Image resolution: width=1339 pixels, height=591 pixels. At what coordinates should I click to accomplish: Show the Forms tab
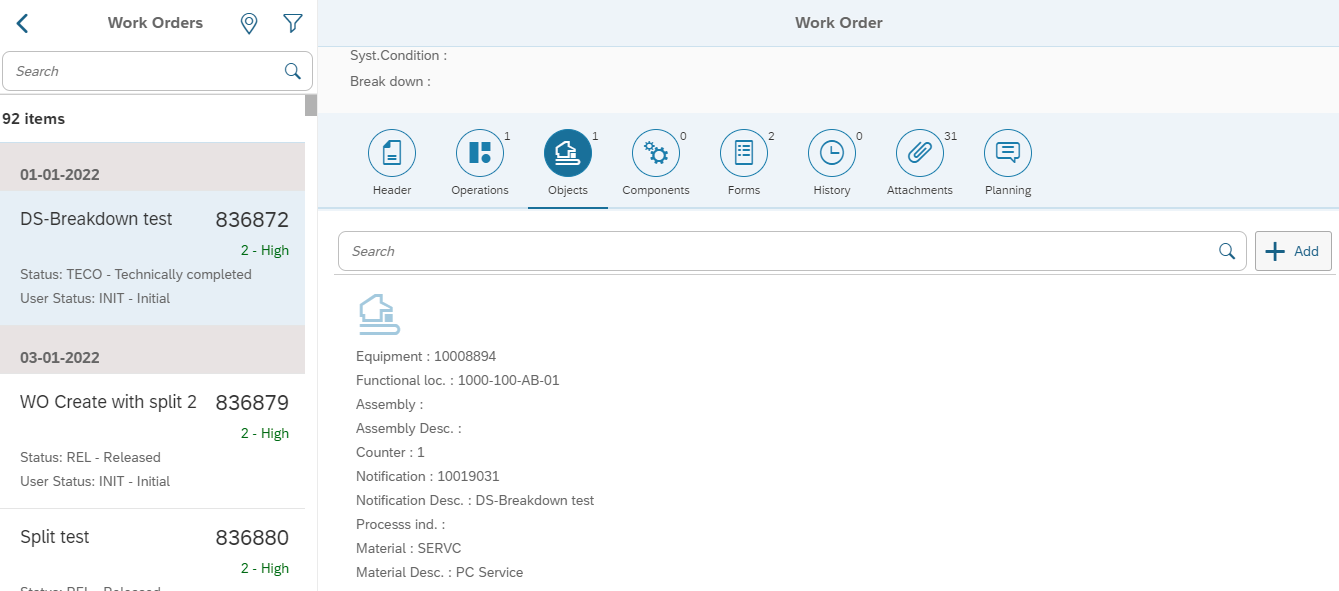click(744, 153)
